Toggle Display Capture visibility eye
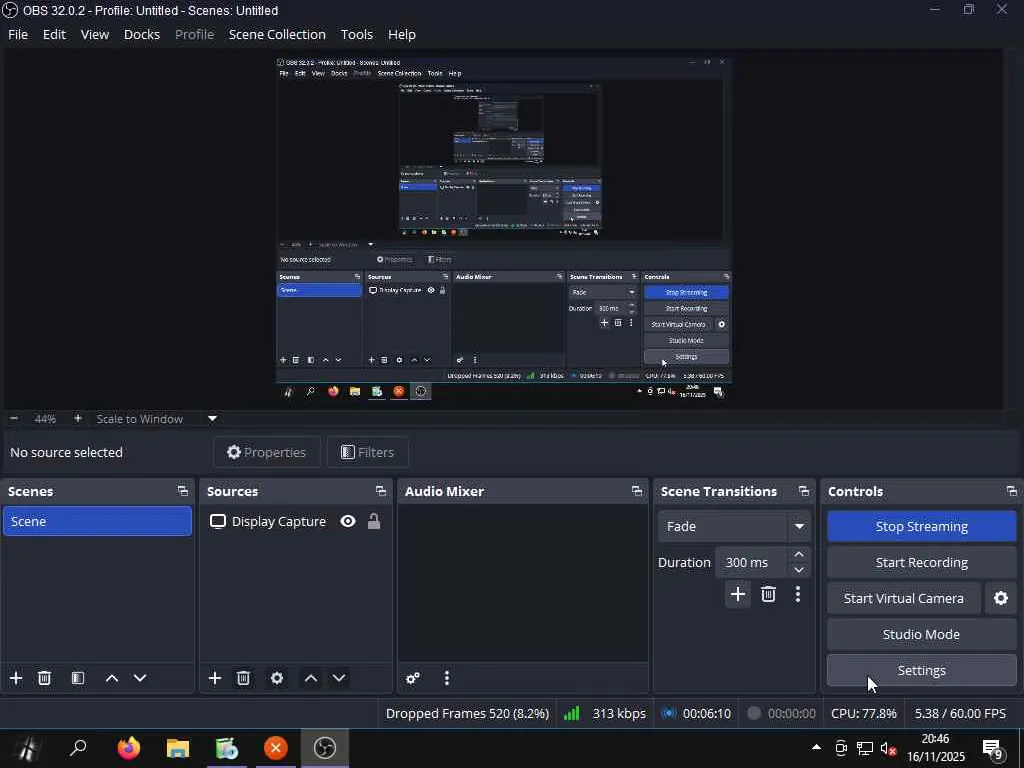Image resolution: width=1024 pixels, height=768 pixels. [348, 521]
